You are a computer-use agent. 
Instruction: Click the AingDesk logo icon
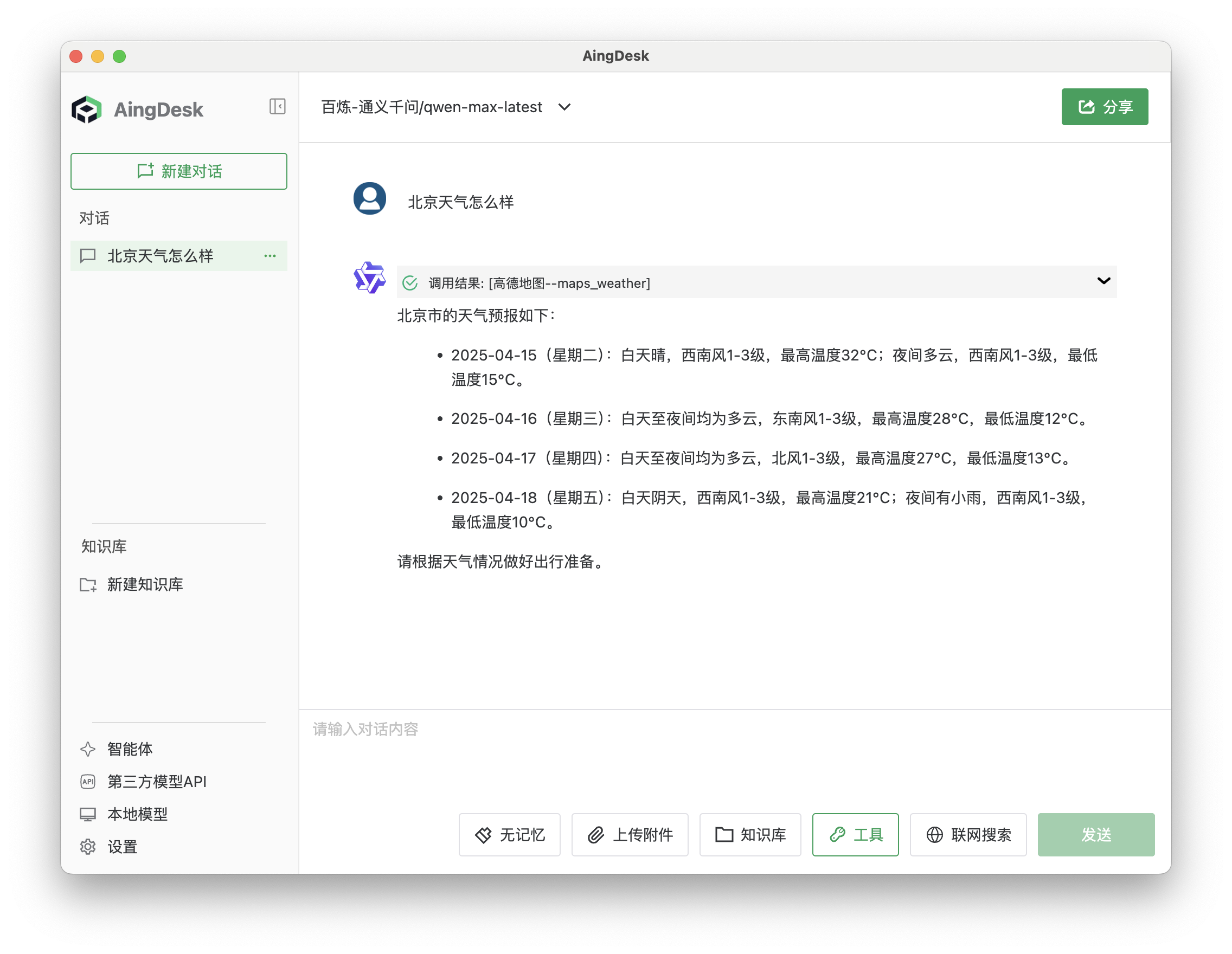87,109
